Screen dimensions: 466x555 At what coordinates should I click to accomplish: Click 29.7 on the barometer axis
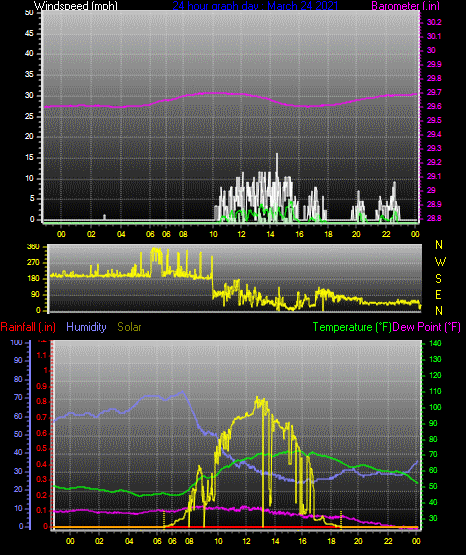434,92
